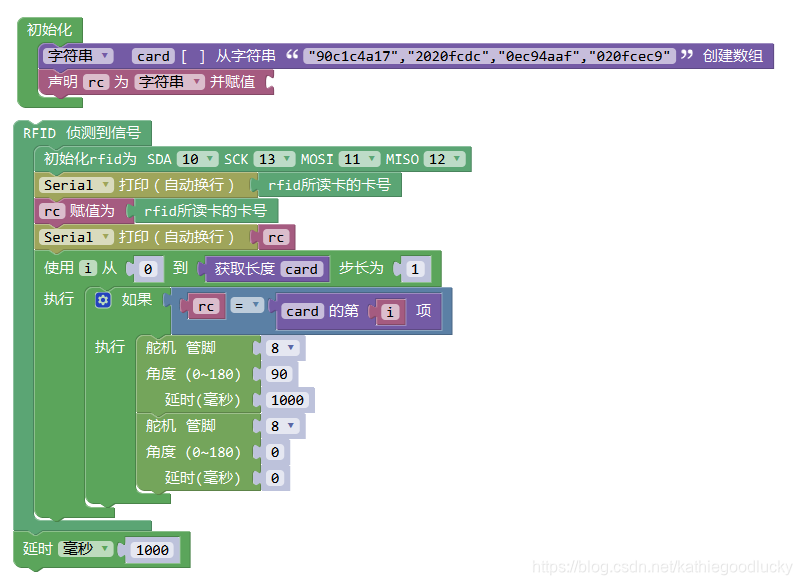Edit the card array name field
802x585 pixels.
[x=153, y=56]
